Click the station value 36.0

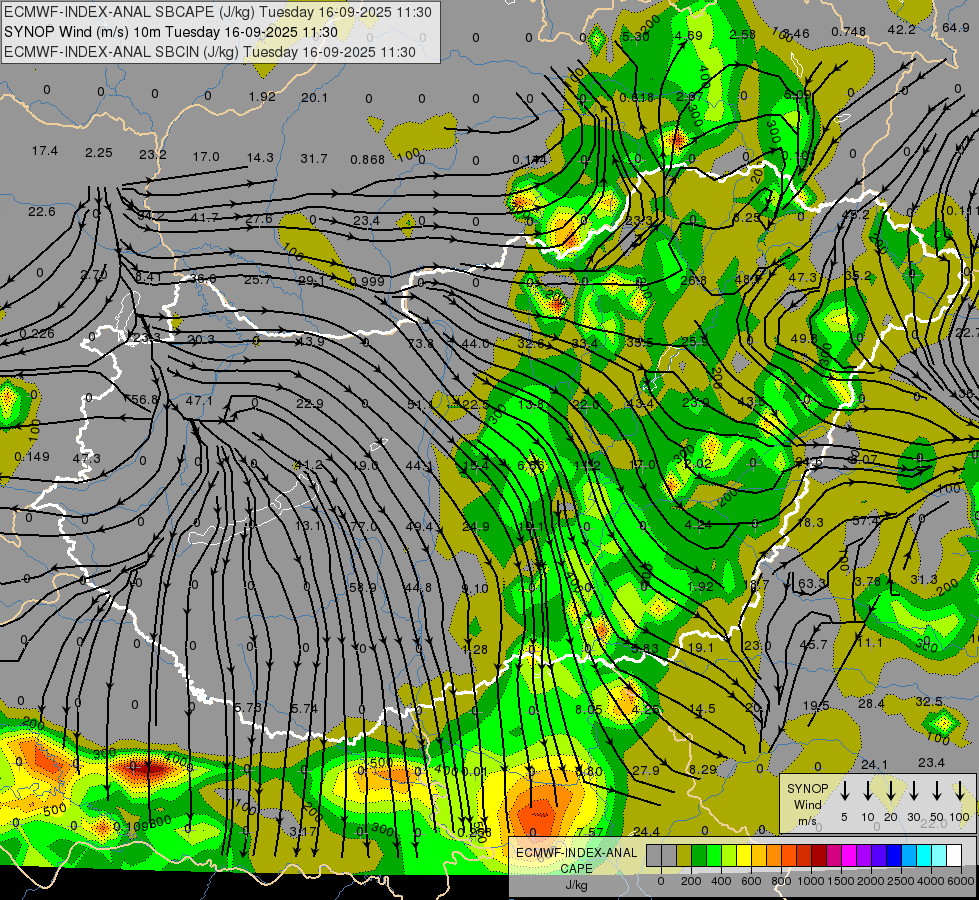coord(204,279)
